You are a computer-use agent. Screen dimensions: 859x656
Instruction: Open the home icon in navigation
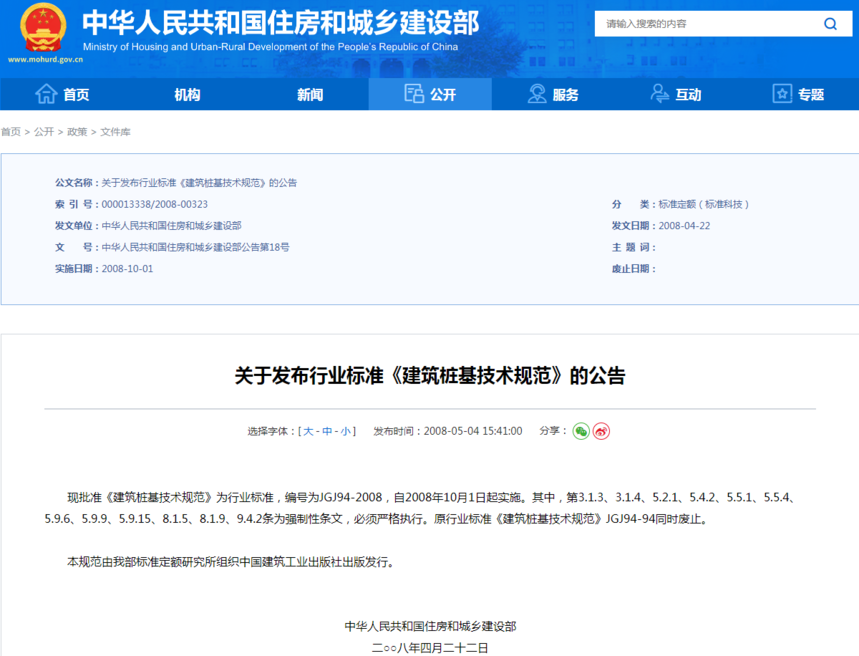pyautogui.click(x=46, y=94)
